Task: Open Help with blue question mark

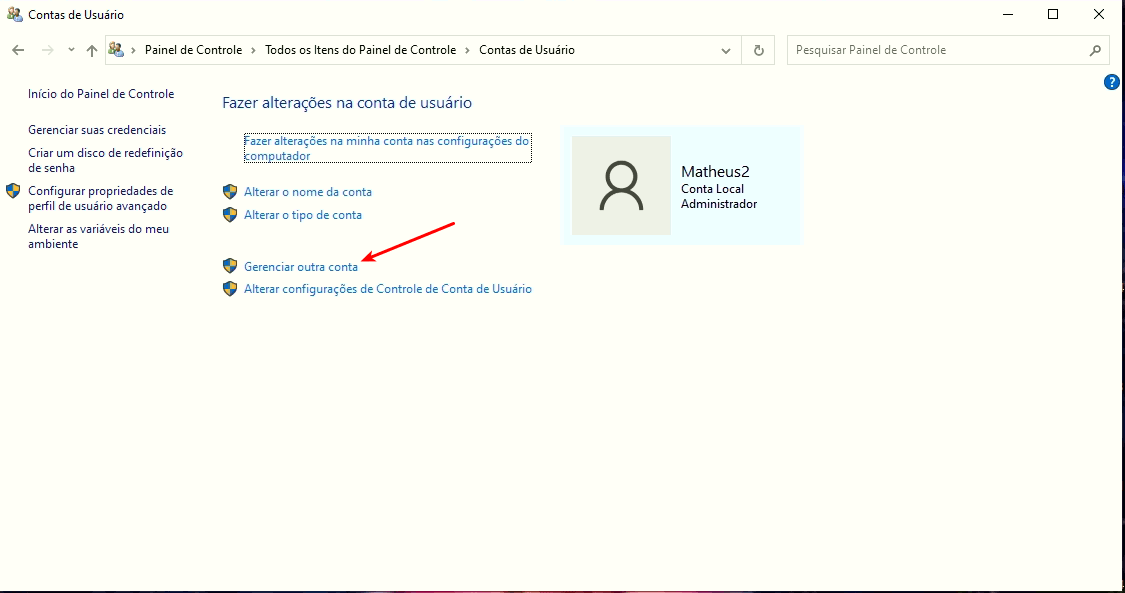Action: click(x=1111, y=82)
